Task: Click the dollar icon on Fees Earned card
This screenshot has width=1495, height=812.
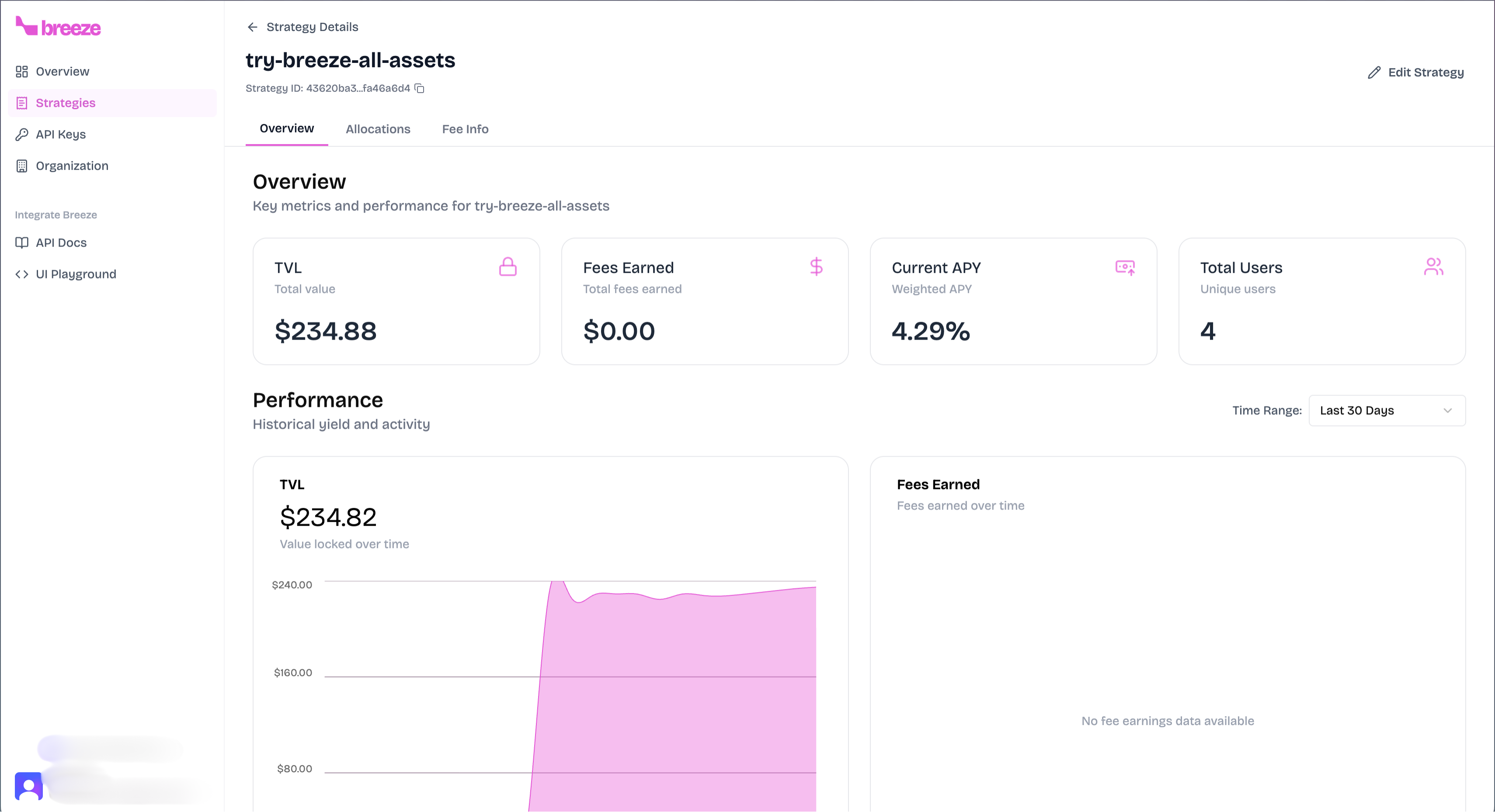Action: point(816,267)
